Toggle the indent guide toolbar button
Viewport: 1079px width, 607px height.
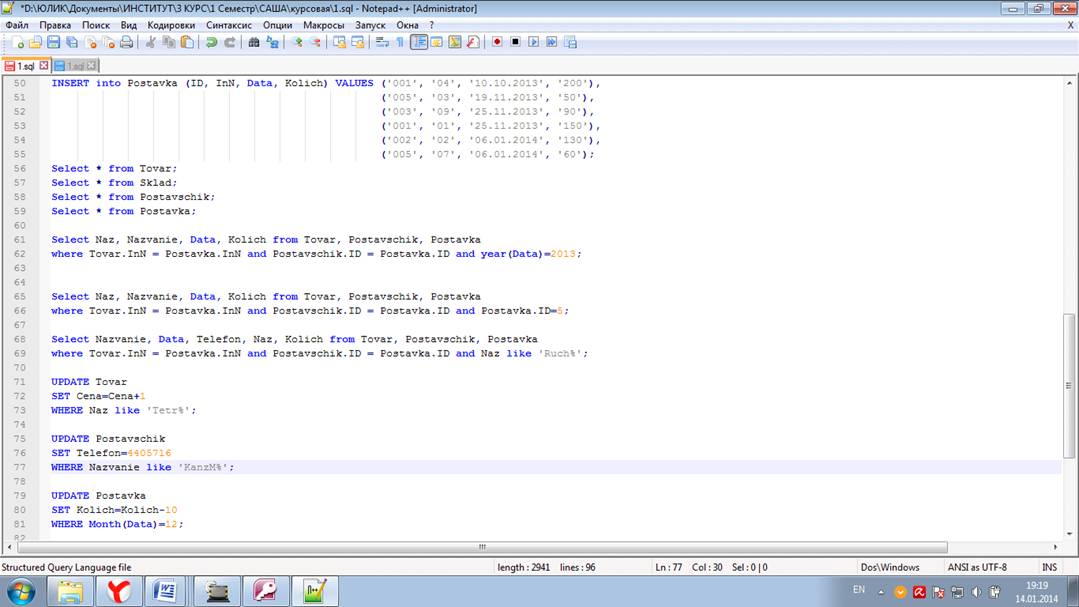pyautogui.click(x=419, y=42)
